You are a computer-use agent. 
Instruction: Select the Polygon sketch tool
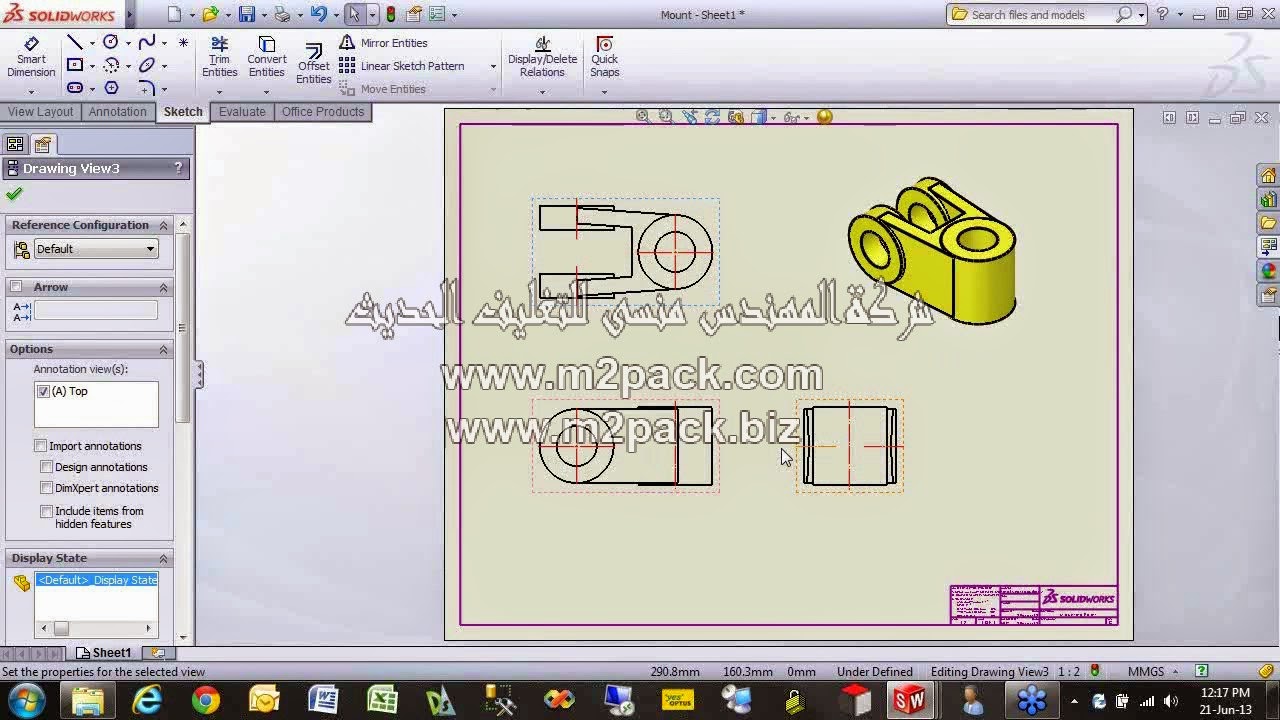pos(111,89)
